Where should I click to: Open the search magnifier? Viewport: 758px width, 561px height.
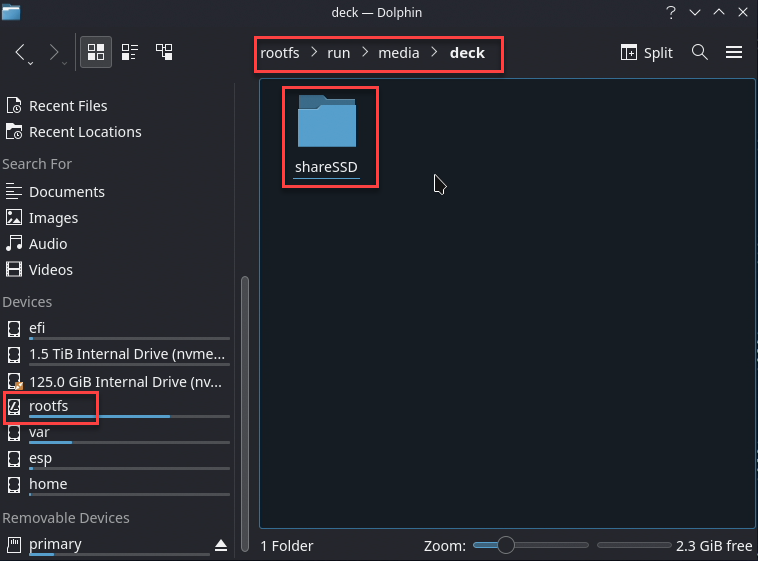pyautogui.click(x=700, y=52)
